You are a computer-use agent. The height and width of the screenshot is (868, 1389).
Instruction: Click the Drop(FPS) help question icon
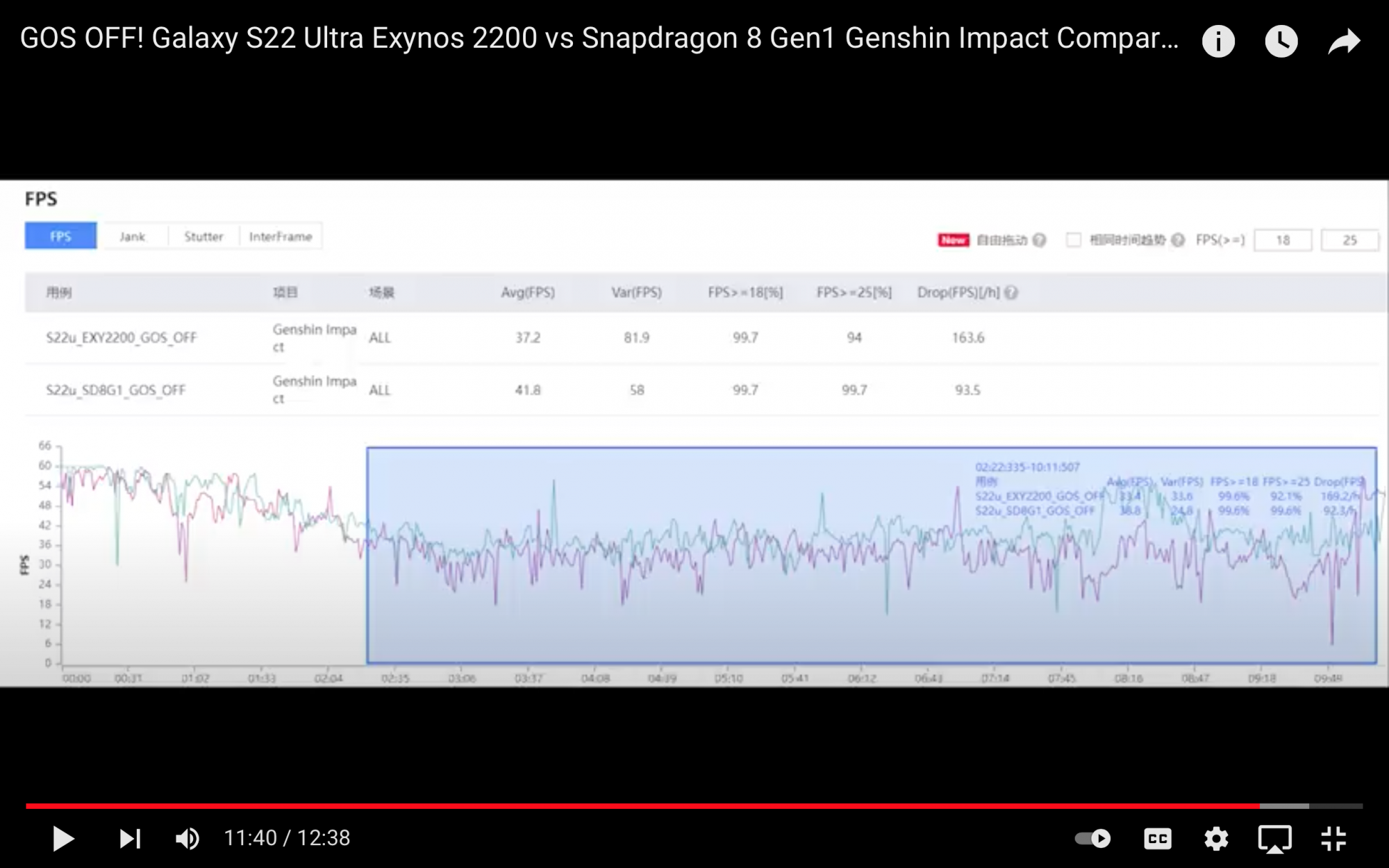point(1011,293)
